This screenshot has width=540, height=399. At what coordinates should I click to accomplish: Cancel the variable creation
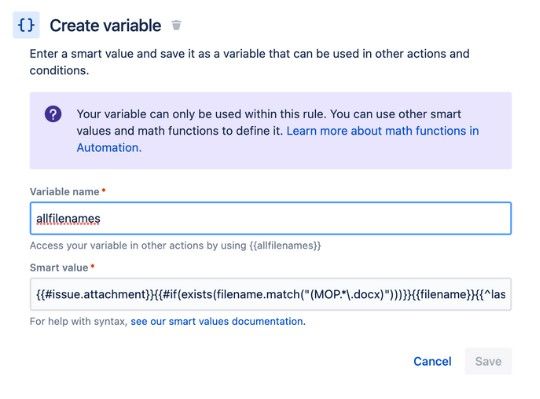point(432,361)
